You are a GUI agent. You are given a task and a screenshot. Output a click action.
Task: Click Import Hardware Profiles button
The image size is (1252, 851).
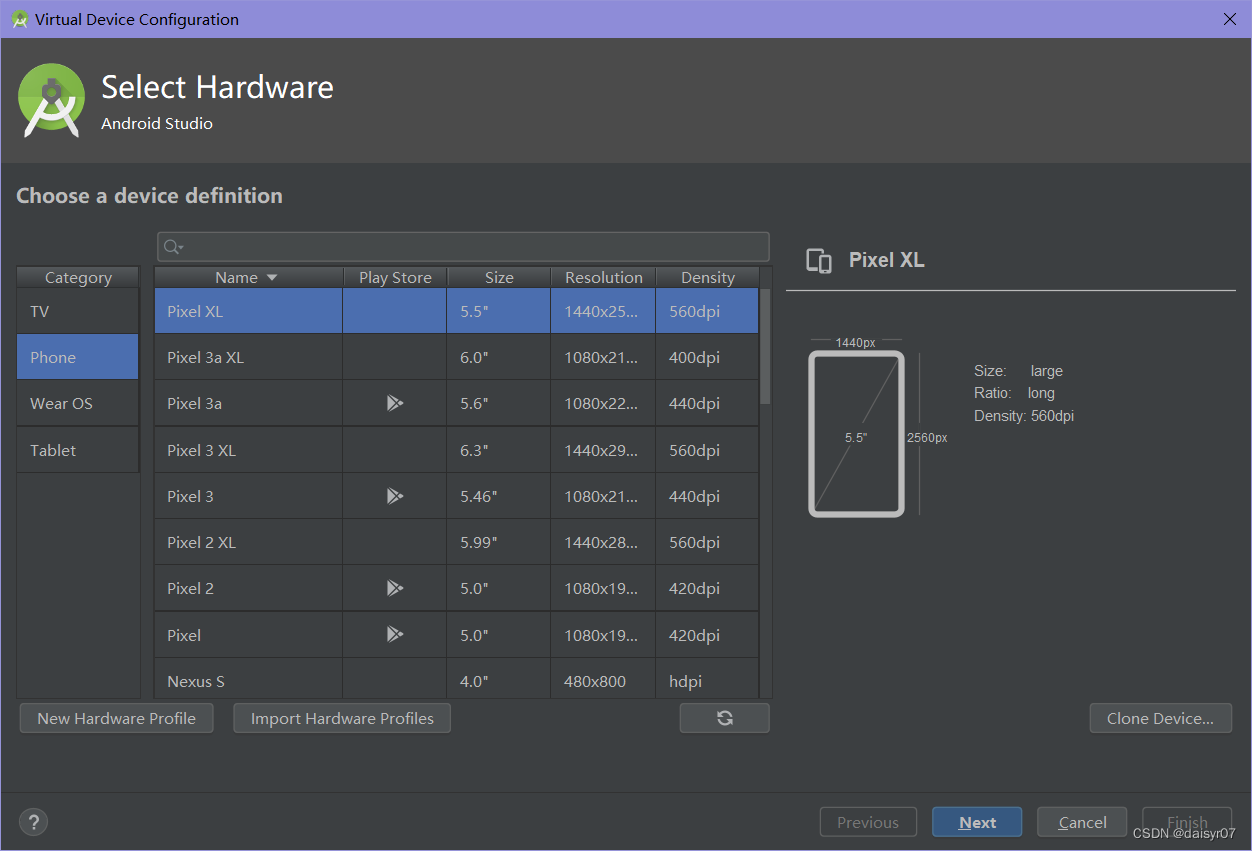[342, 718]
